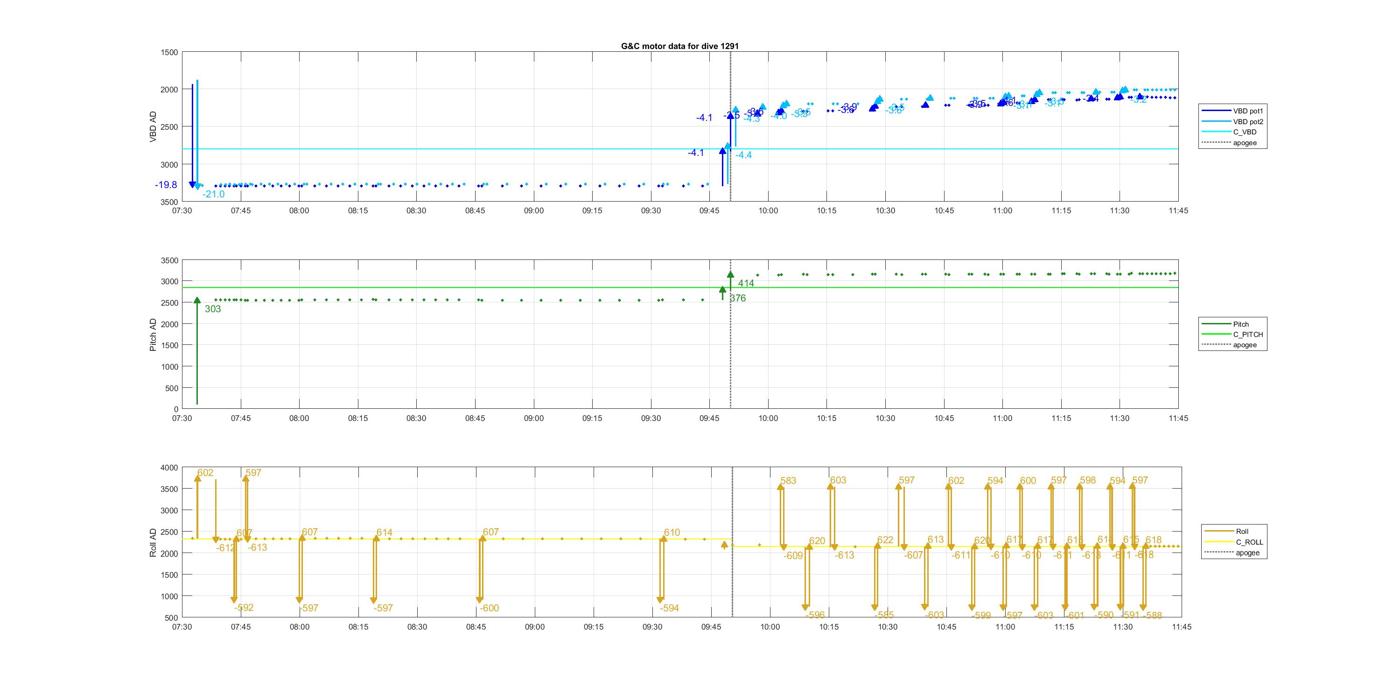Click the "614" annotation in Roll plot
The width and height of the screenshot is (1400, 693).
pos(385,533)
